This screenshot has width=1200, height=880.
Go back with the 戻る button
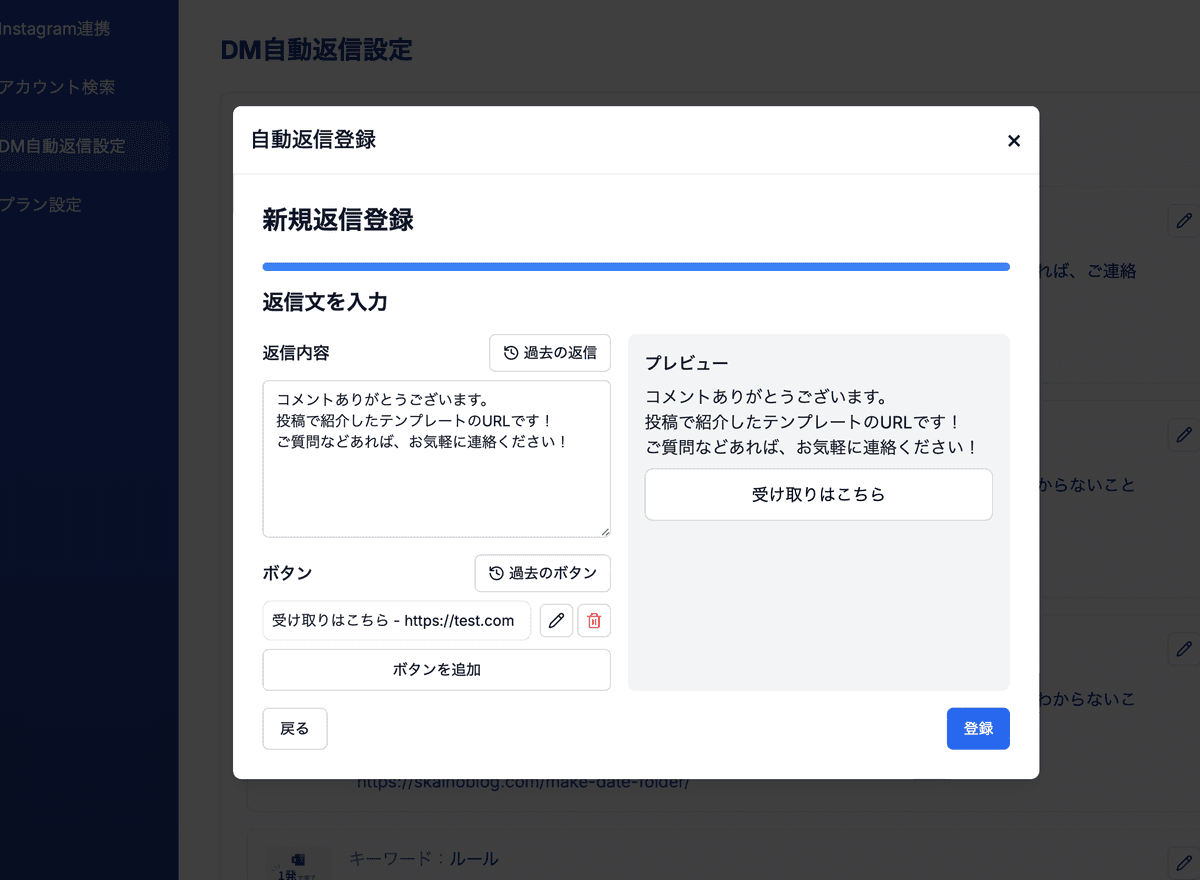coord(295,729)
